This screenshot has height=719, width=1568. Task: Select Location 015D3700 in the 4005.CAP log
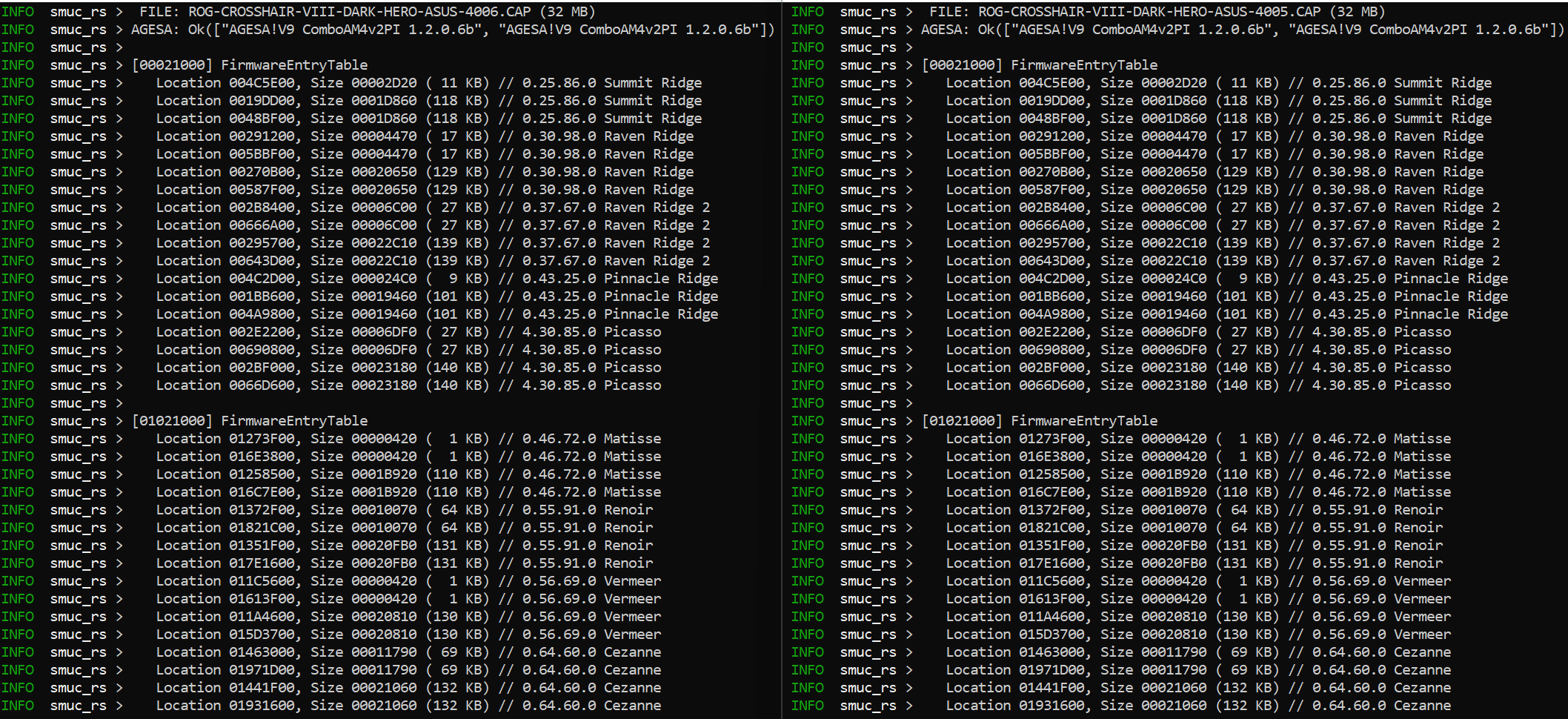click(x=1015, y=634)
